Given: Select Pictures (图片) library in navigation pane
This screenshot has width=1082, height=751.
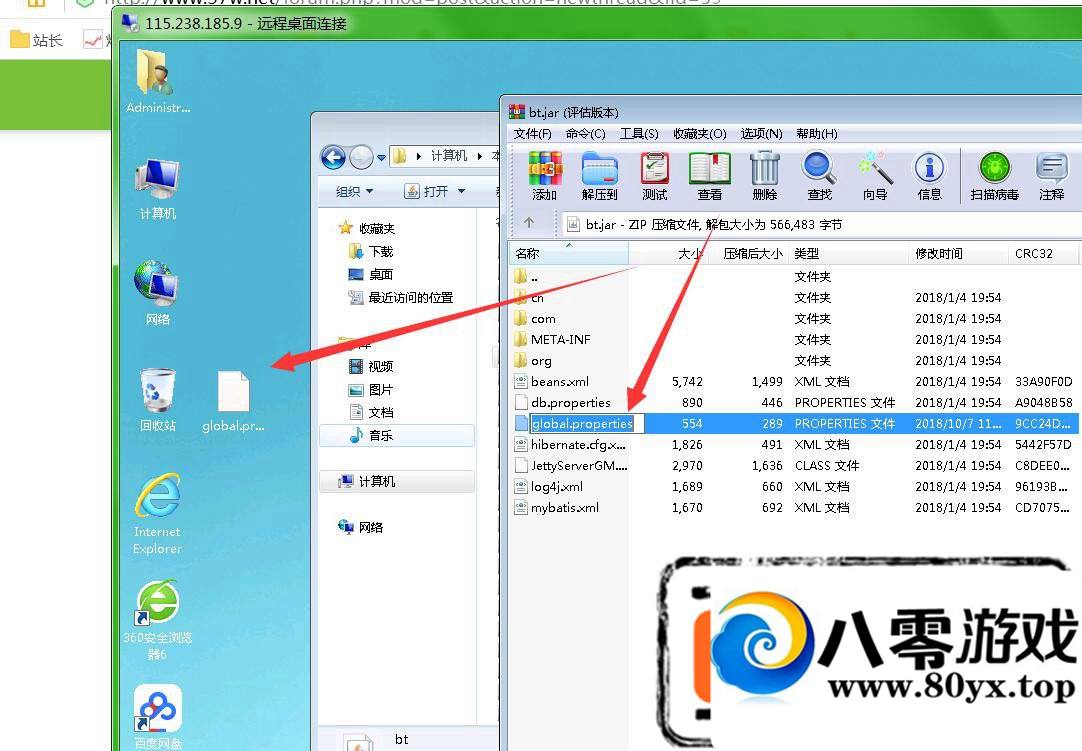Looking at the screenshot, I should pos(371,389).
